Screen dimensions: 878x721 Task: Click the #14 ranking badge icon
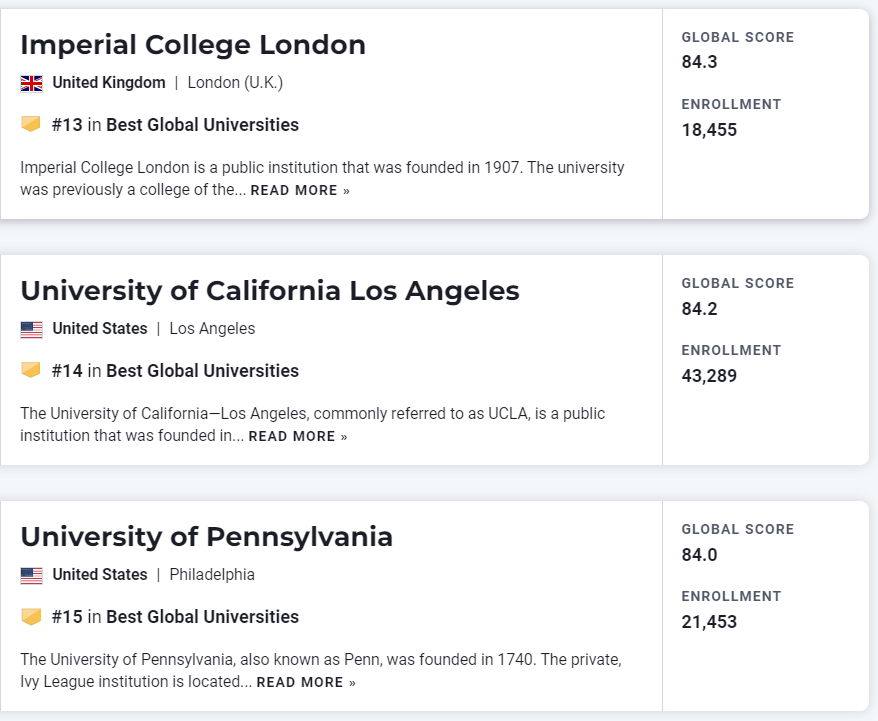(31, 370)
